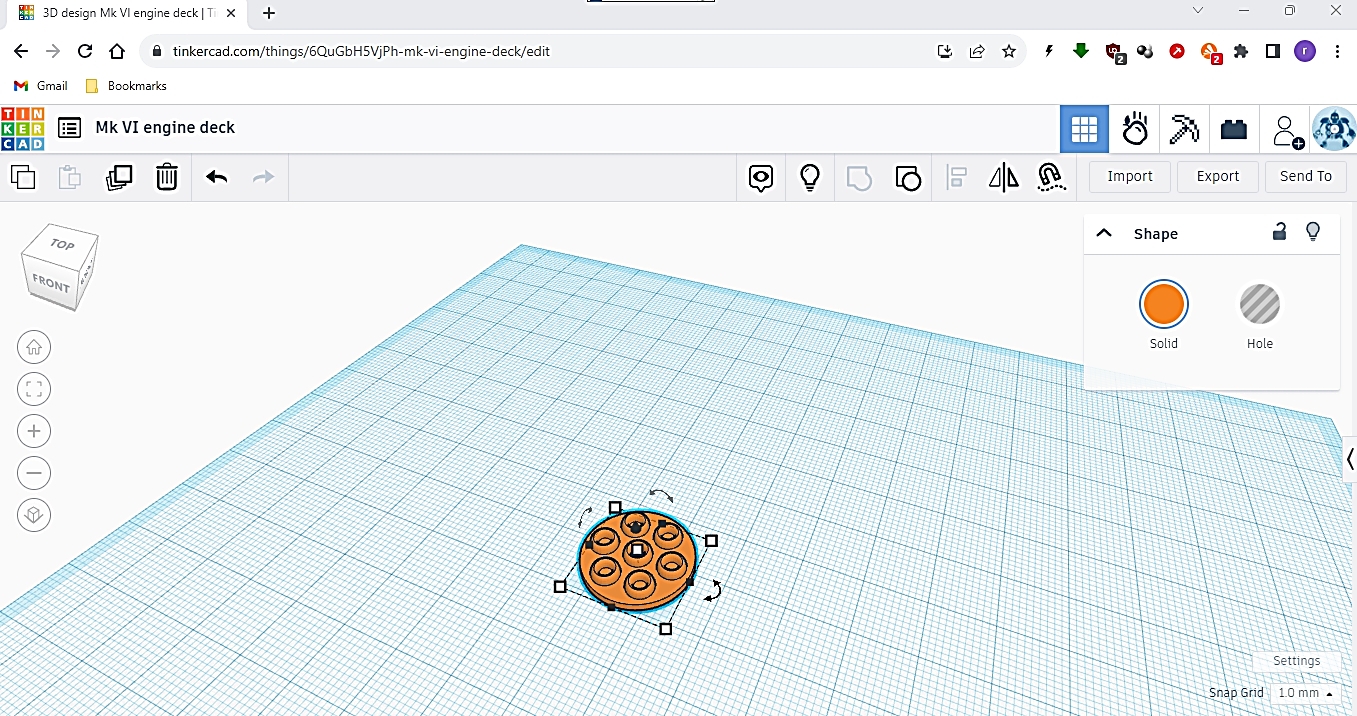Image resolution: width=1357 pixels, height=716 pixels.
Task: Click the Copy icon in the toolbar
Action: [23, 177]
